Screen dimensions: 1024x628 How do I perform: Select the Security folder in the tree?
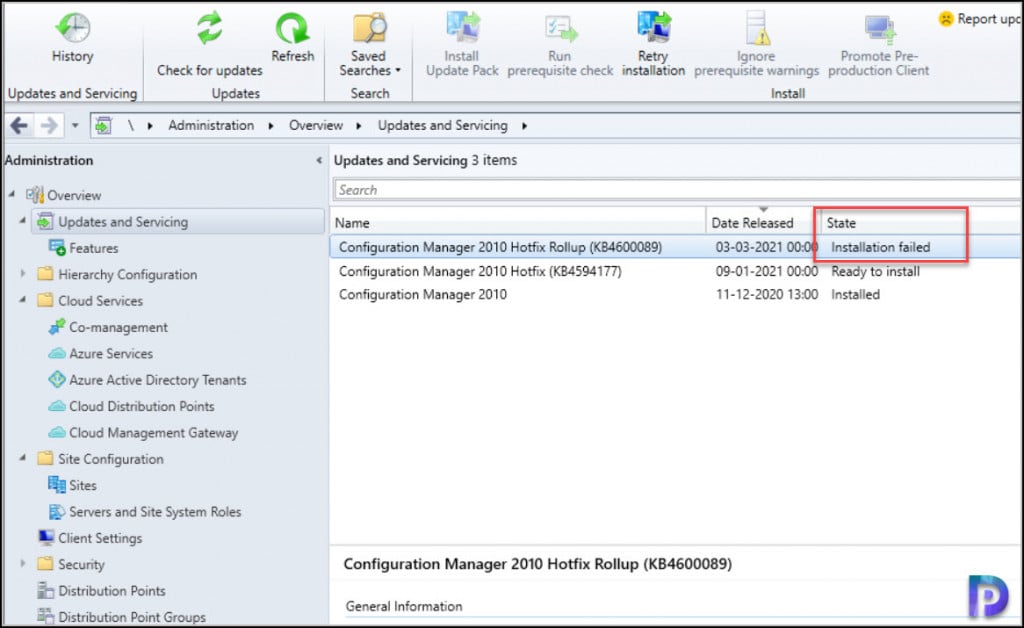click(81, 564)
